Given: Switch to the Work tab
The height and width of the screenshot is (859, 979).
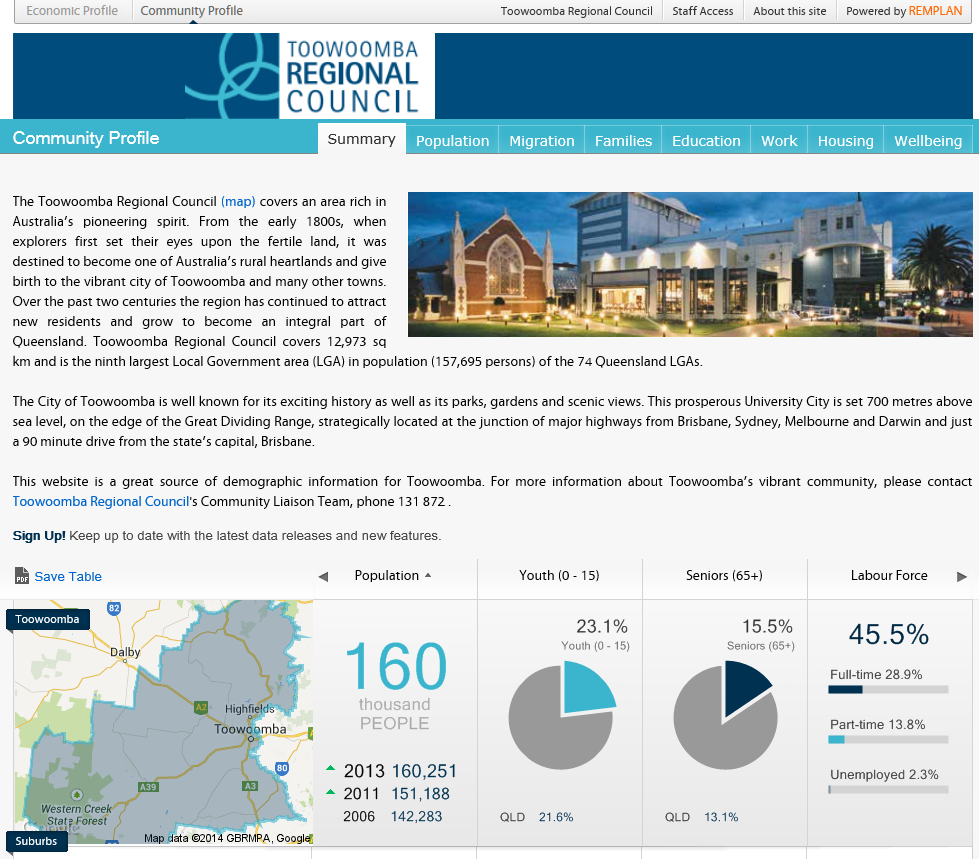Looking at the screenshot, I should click(779, 140).
